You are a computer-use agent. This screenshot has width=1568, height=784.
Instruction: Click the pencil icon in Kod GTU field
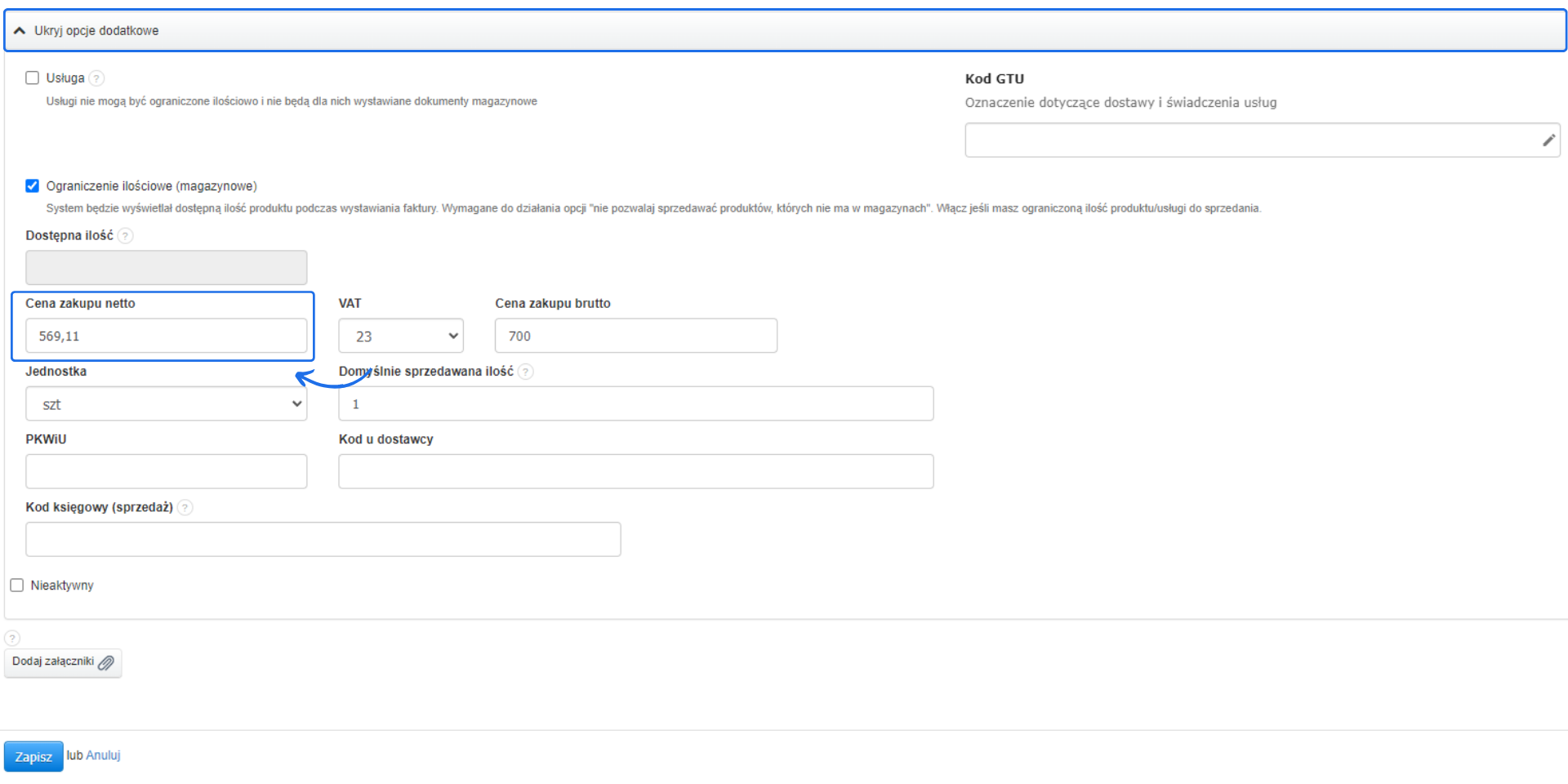tap(1548, 140)
